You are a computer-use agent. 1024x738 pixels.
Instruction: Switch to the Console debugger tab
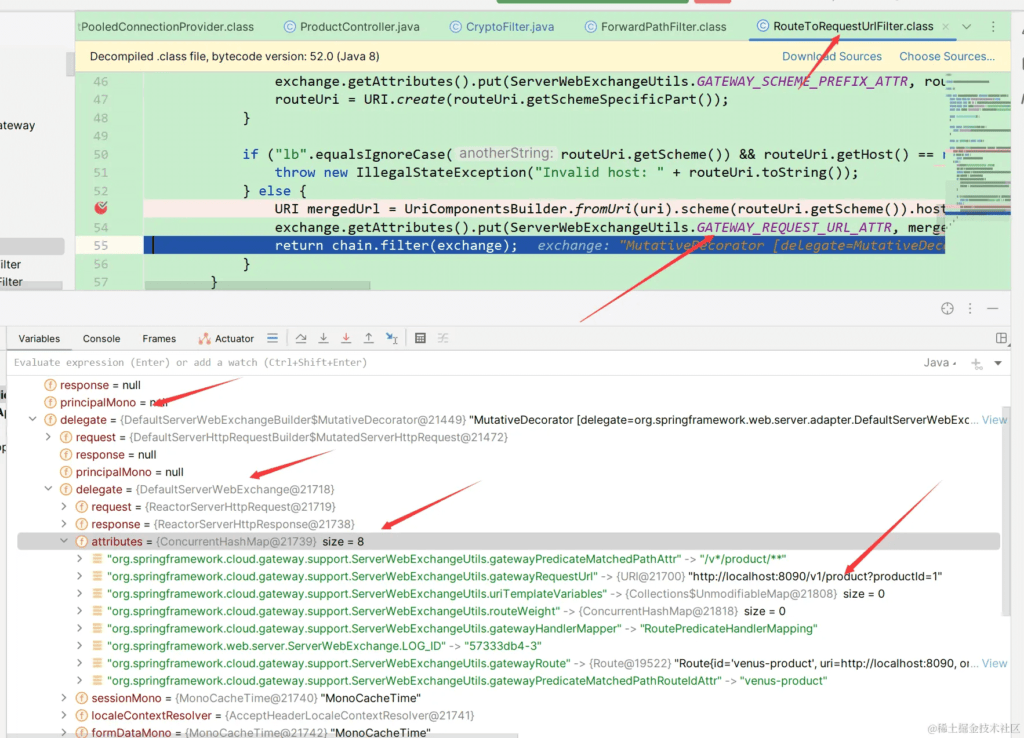[x=101, y=339]
